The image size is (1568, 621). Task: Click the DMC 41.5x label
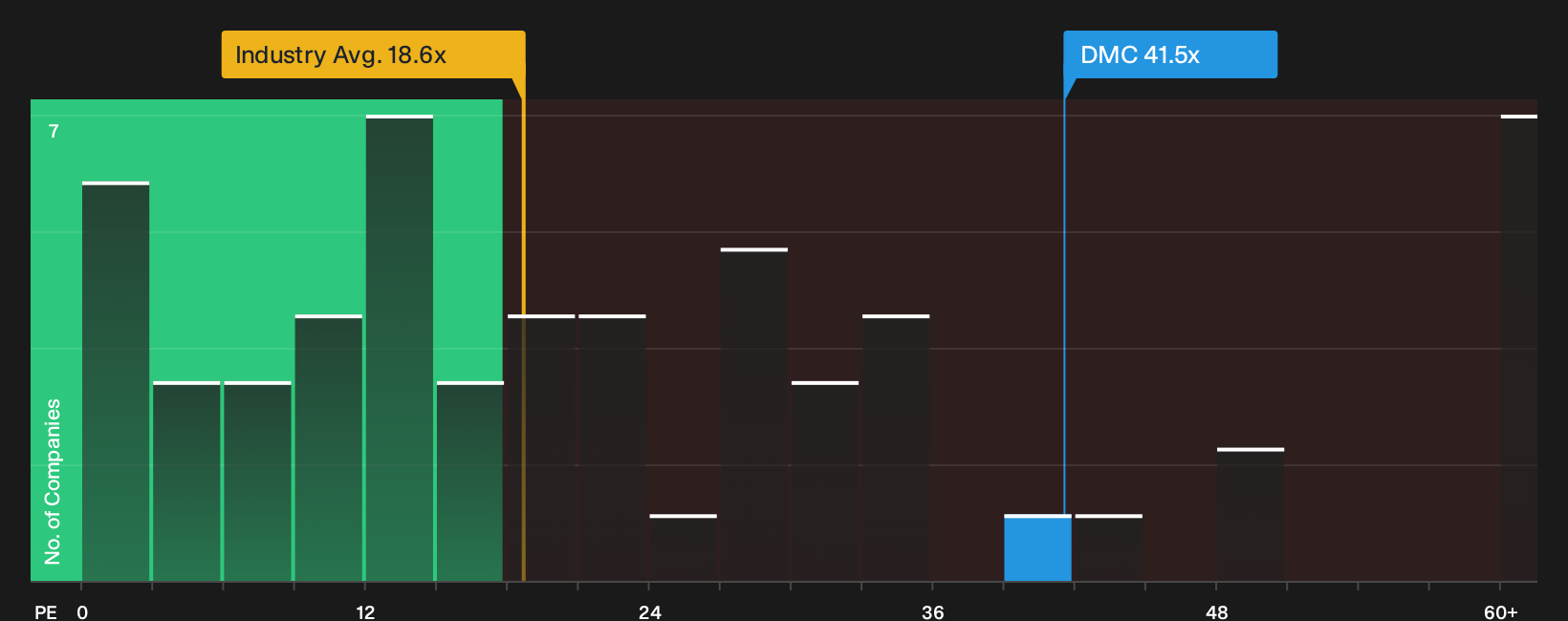point(1170,54)
